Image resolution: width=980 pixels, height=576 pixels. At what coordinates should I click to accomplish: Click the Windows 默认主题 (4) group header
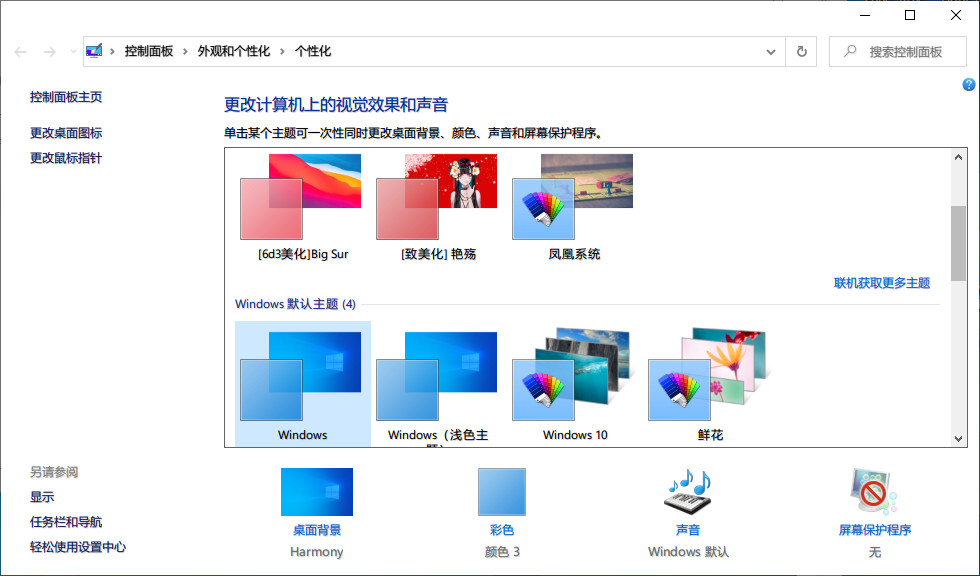[x=295, y=304]
